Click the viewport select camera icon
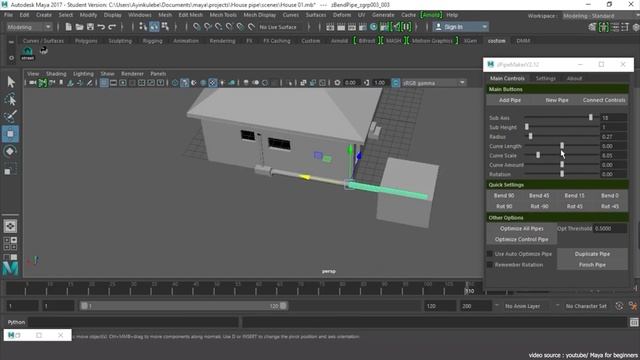Image resolution: width=640 pixels, height=360 pixels. (32, 83)
